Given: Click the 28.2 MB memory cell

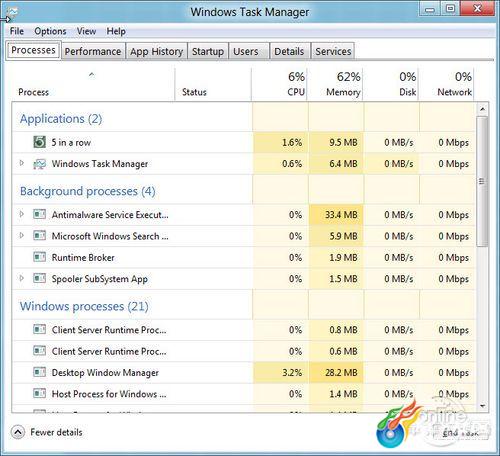Looking at the screenshot, I should click(x=336, y=372).
